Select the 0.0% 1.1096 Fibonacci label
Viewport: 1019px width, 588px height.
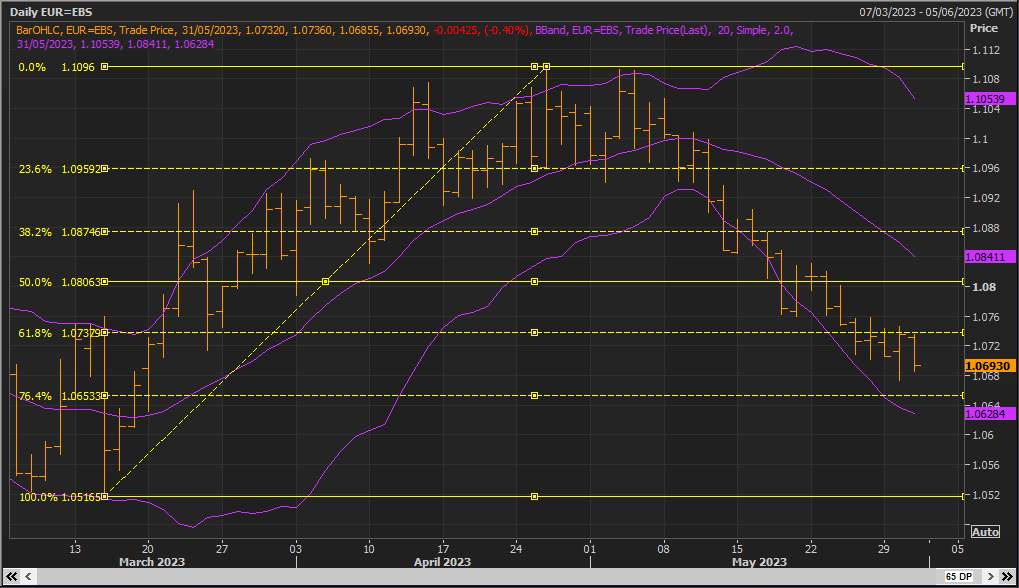coord(57,67)
